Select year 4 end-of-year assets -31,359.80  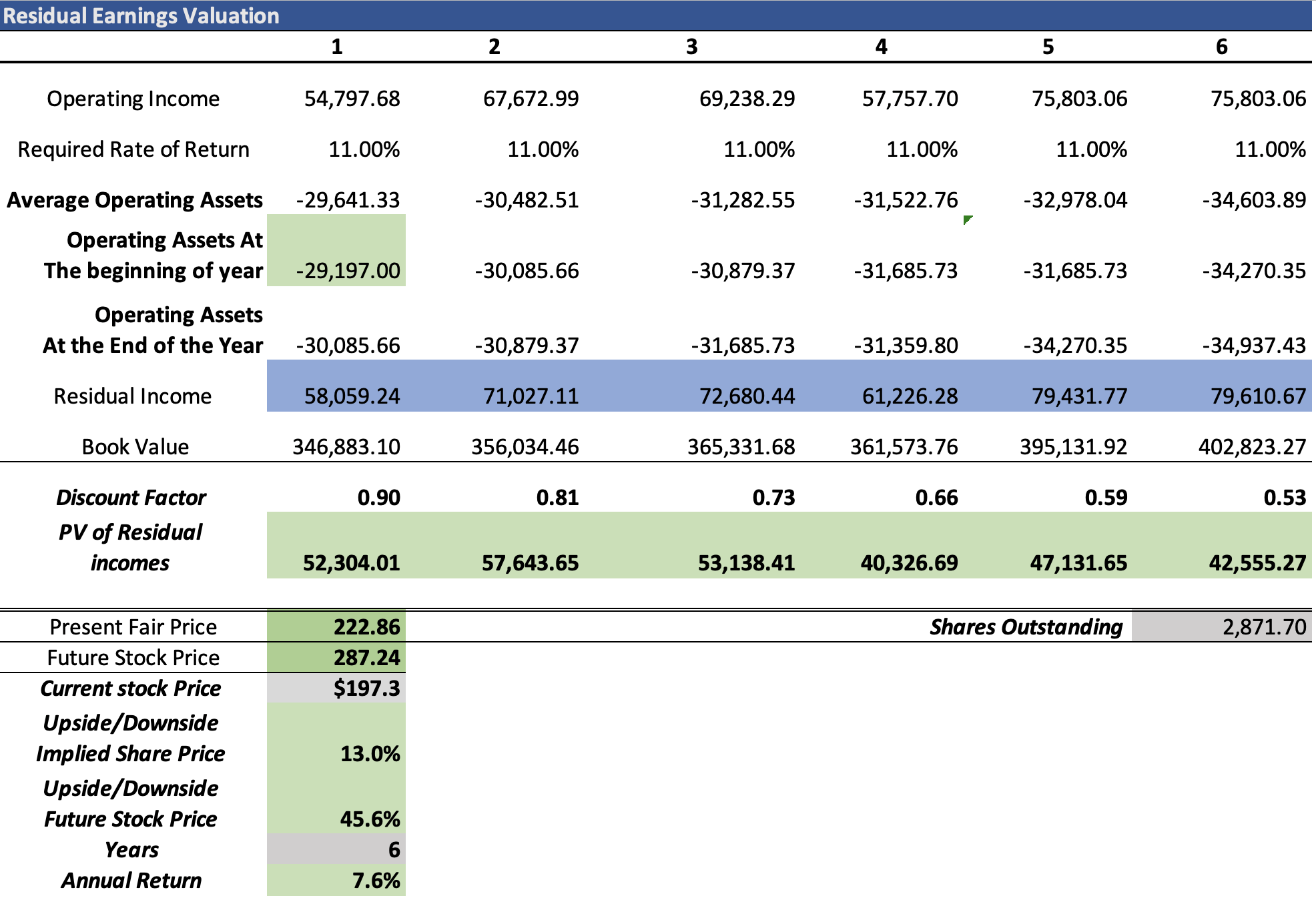(x=905, y=345)
